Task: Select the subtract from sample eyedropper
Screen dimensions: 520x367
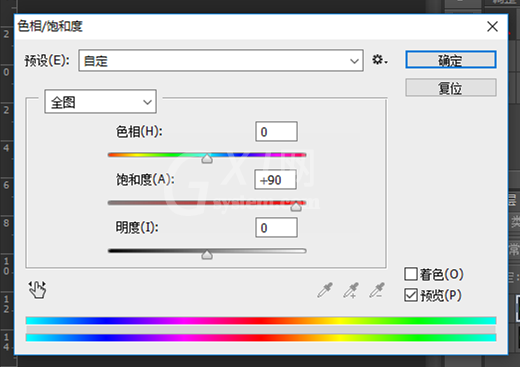Action: pos(377,290)
